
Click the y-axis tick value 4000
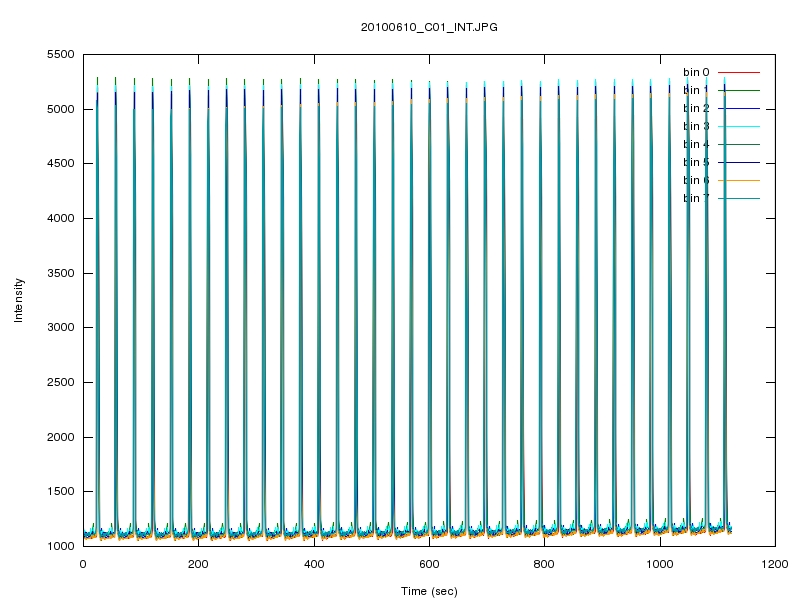tap(61, 218)
